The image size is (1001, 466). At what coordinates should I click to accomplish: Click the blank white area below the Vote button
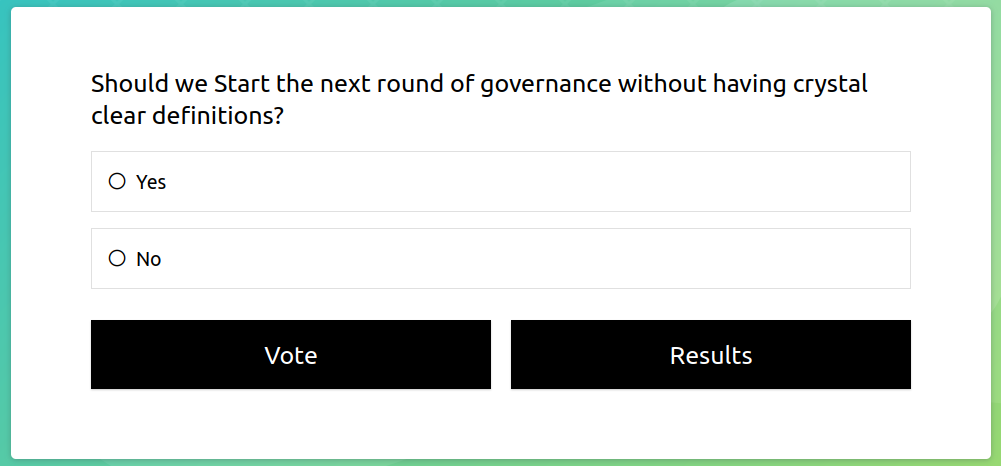click(x=290, y=422)
